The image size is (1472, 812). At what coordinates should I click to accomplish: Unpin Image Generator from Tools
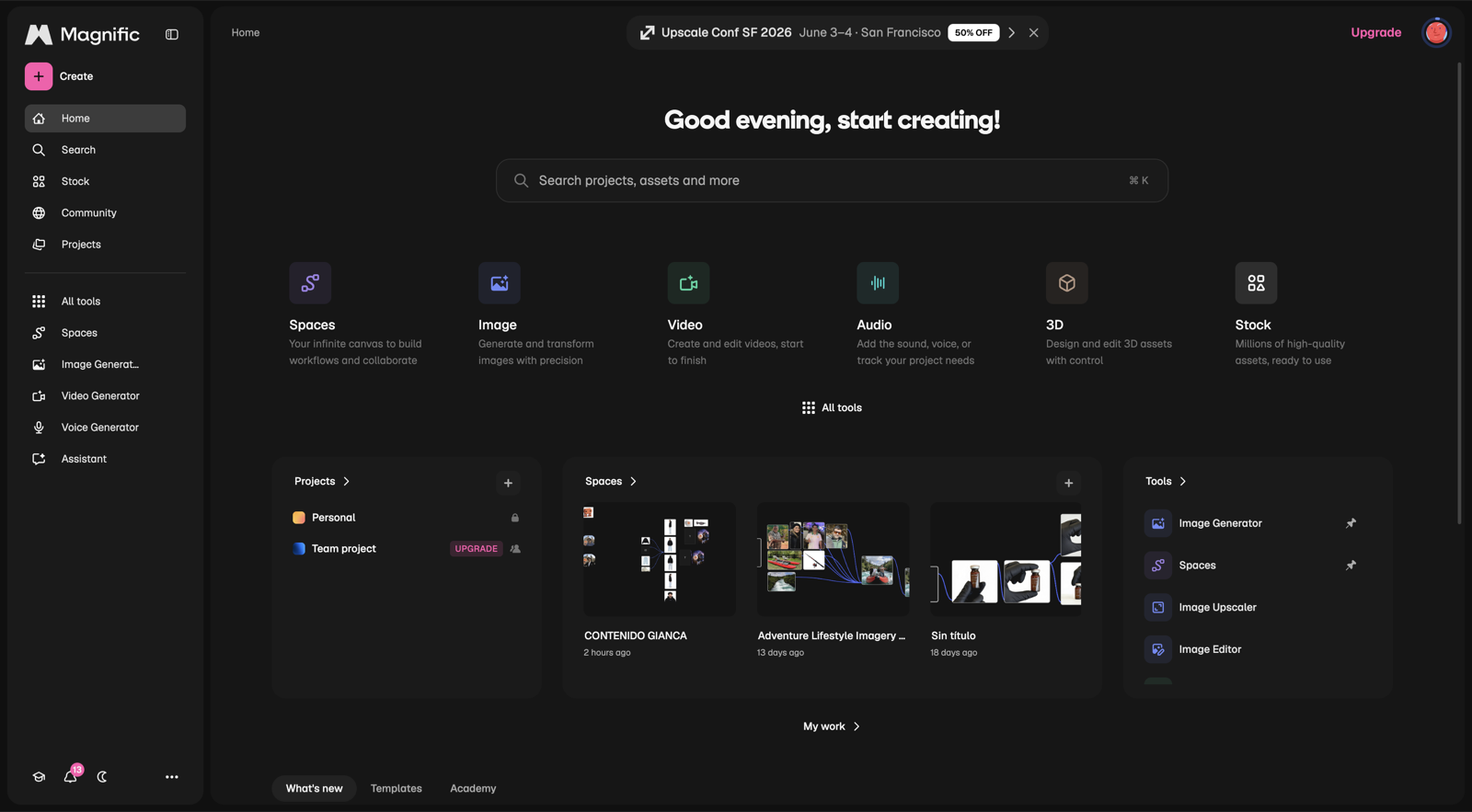1351,523
